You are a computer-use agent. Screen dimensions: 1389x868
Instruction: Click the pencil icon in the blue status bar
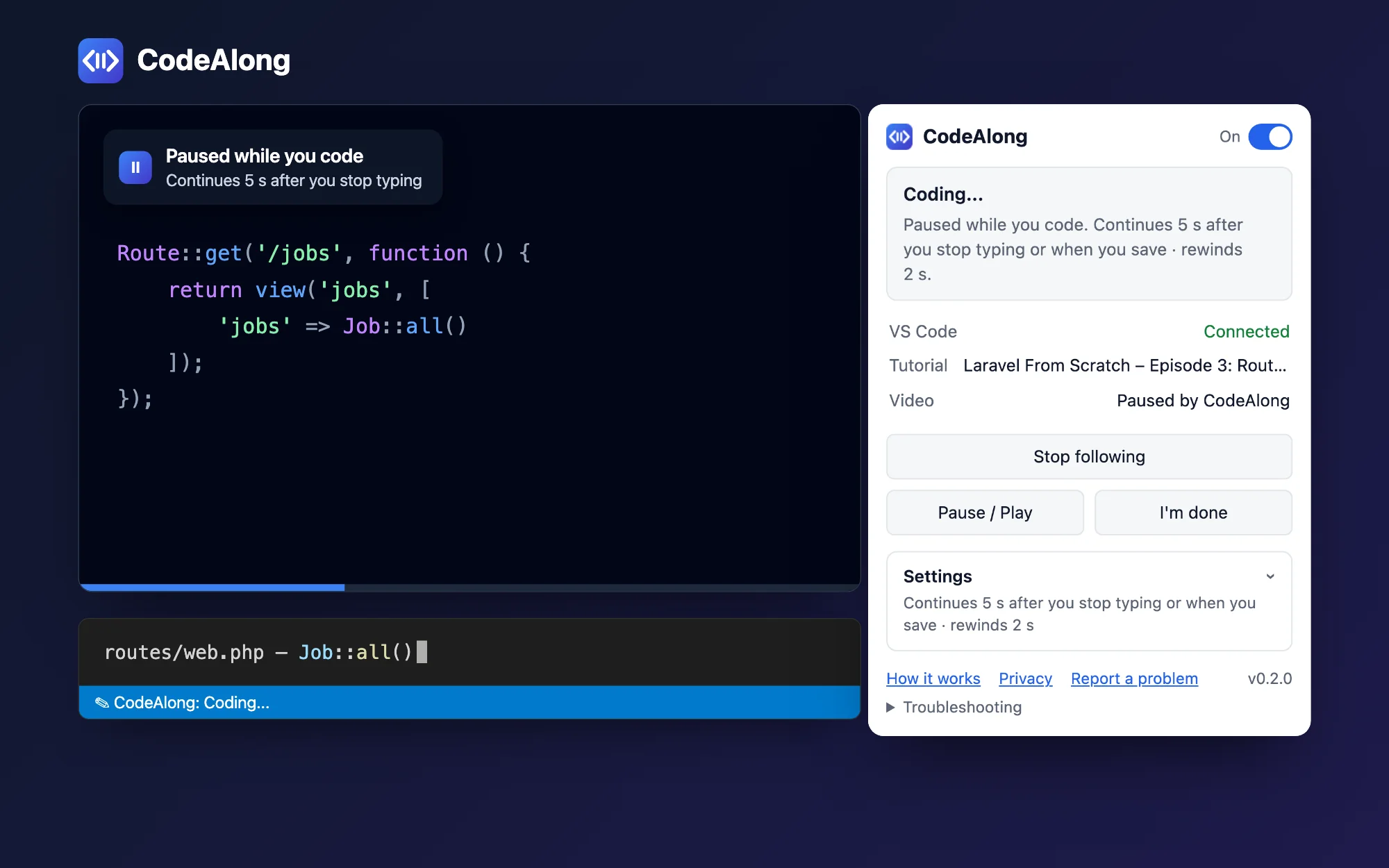102,703
